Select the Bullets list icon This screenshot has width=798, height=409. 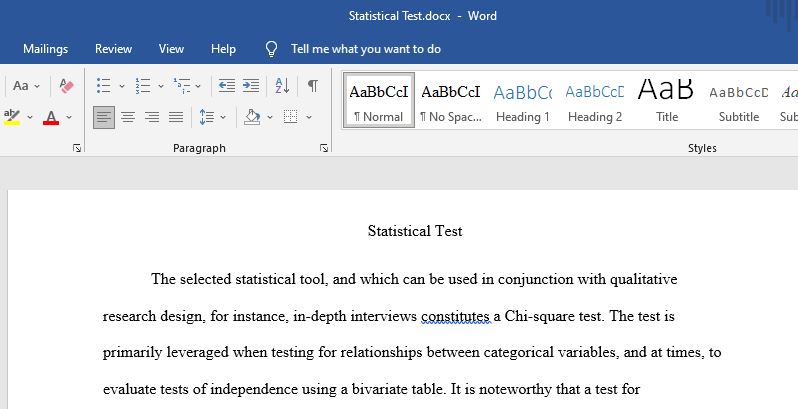pyautogui.click(x=103, y=85)
